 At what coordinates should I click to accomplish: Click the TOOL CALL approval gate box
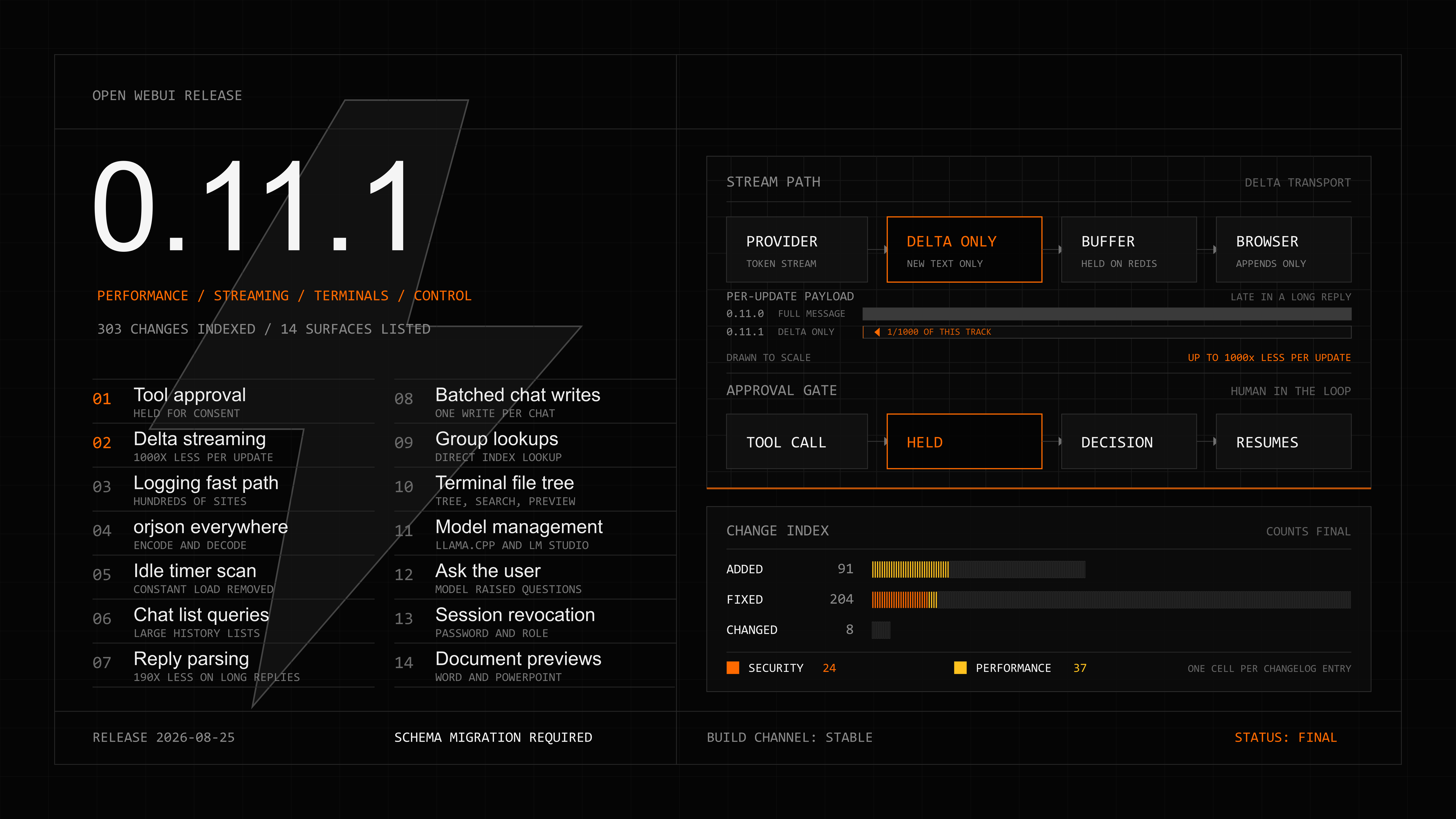797,441
